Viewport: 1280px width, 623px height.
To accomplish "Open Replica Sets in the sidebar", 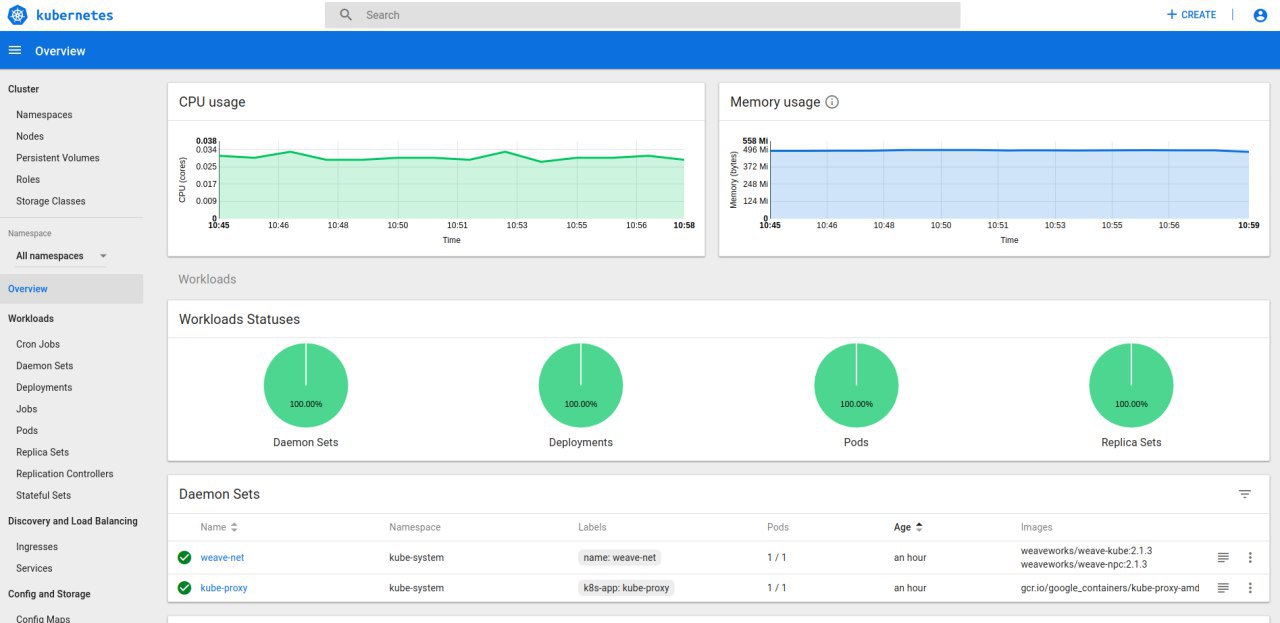I will [42, 453].
